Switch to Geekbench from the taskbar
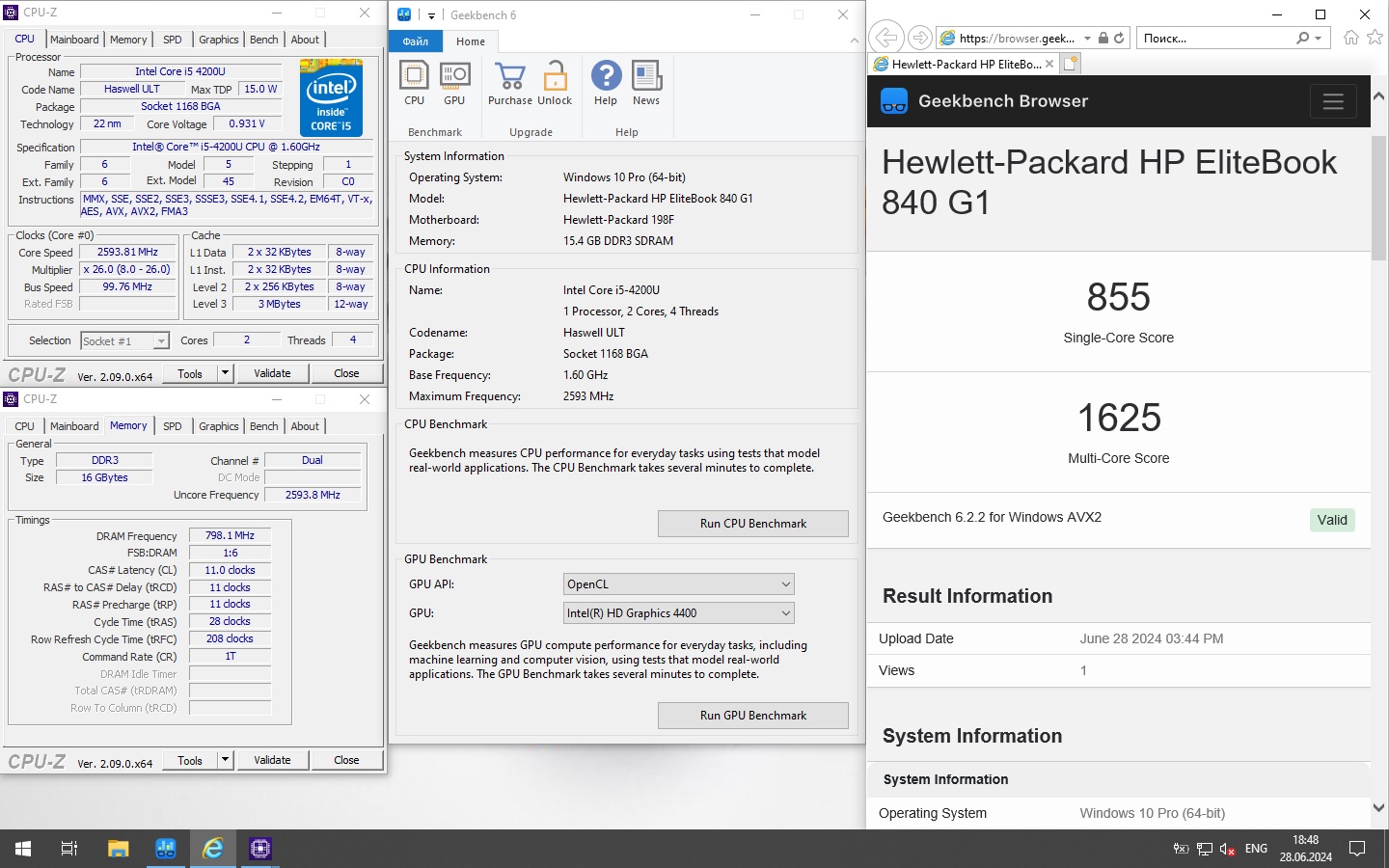This screenshot has height=868, width=1389. pyautogui.click(x=166, y=849)
